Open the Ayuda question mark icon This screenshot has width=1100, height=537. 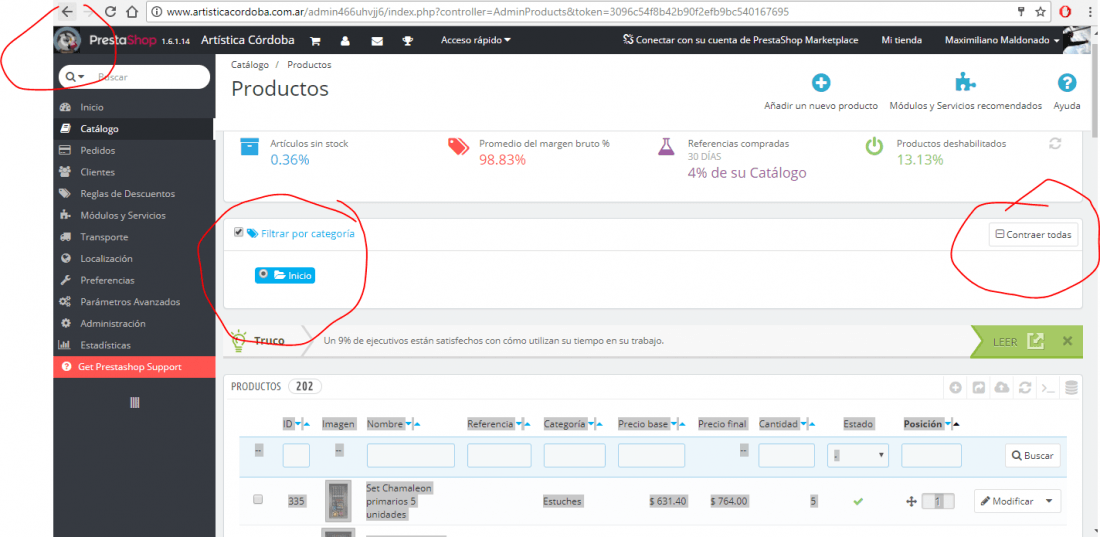pyautogui.click(x=1066, y=83)
